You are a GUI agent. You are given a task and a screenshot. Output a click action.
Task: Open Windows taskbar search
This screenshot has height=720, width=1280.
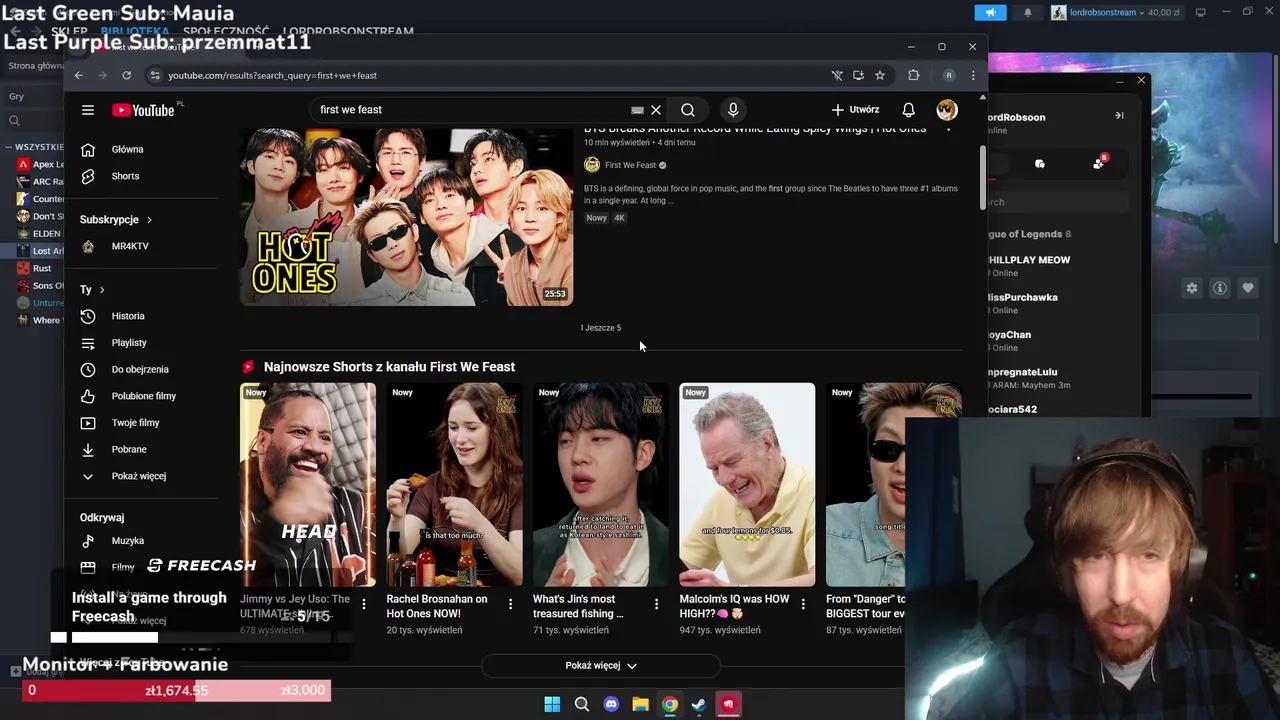point(582,704)
